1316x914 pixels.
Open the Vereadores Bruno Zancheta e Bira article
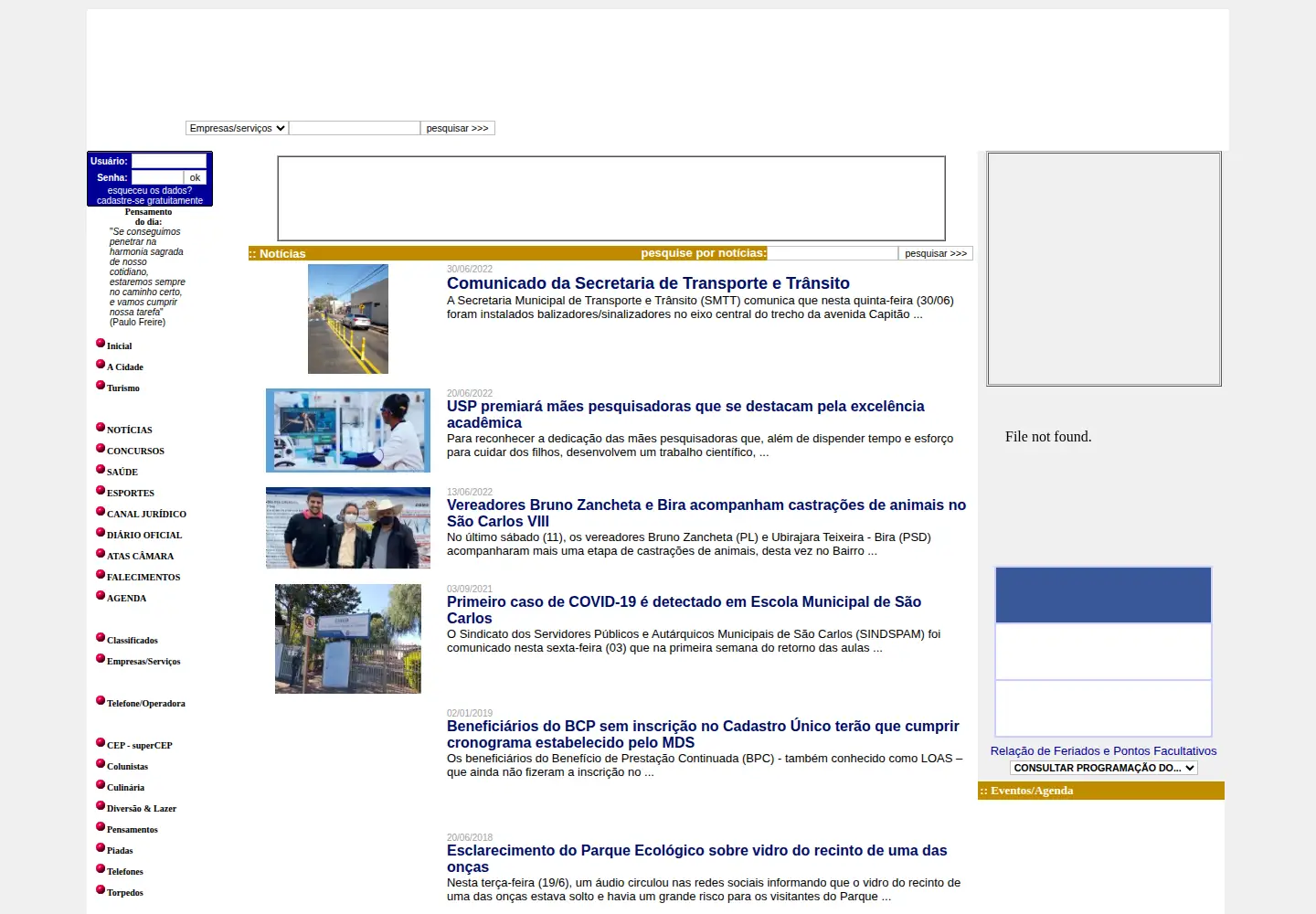pyautogui.click(x=706, y=513)
